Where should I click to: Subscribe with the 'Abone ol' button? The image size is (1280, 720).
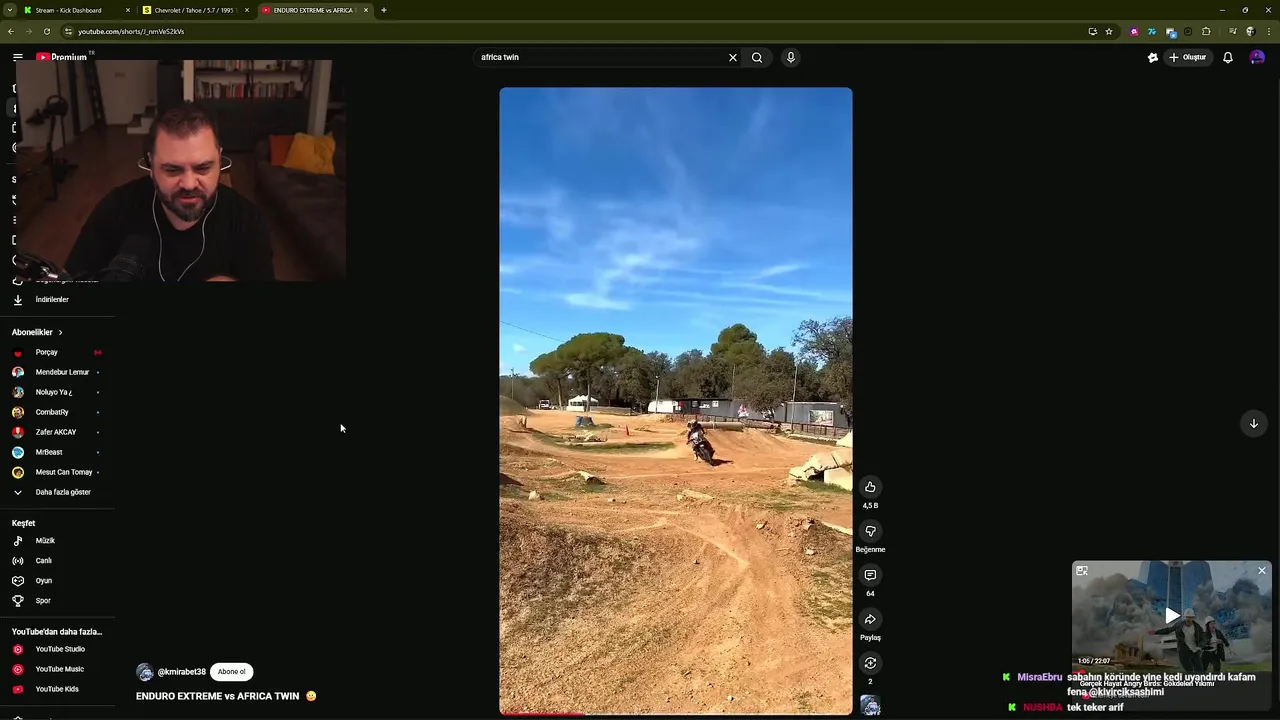tap(231, 672)
